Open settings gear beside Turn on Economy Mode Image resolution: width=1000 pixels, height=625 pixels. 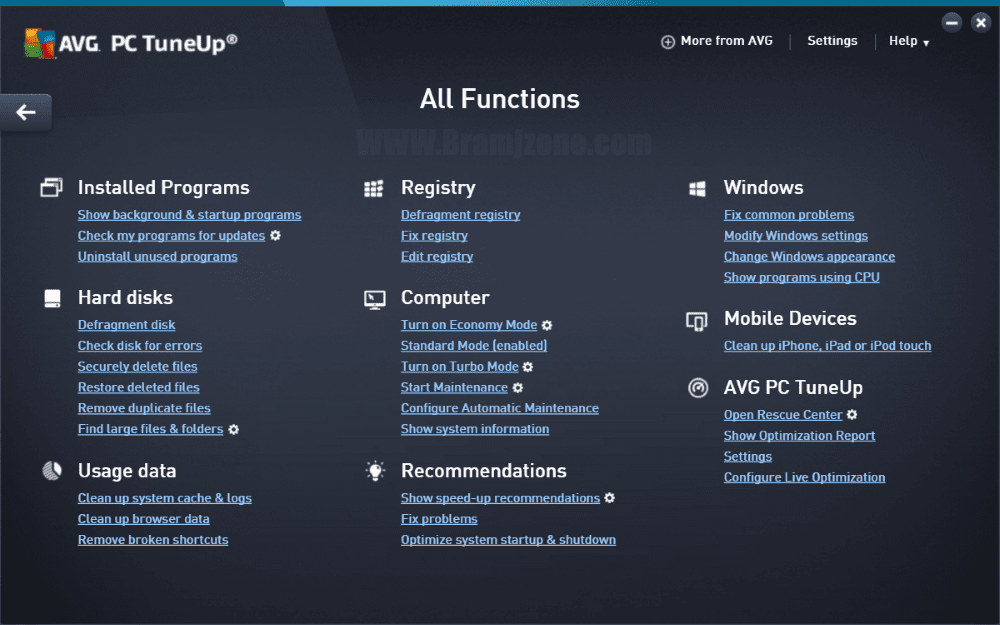coord(547,325)
